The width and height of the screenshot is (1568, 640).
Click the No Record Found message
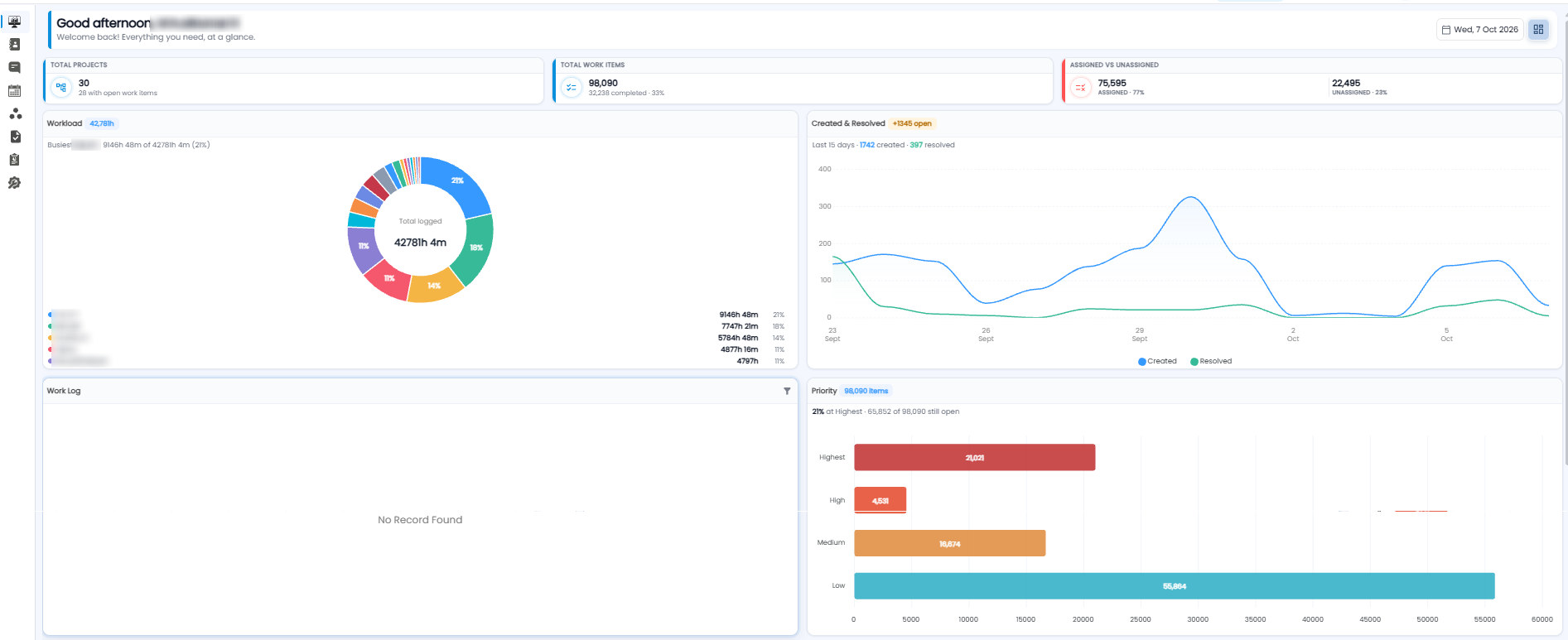click(x=420, y=520)
